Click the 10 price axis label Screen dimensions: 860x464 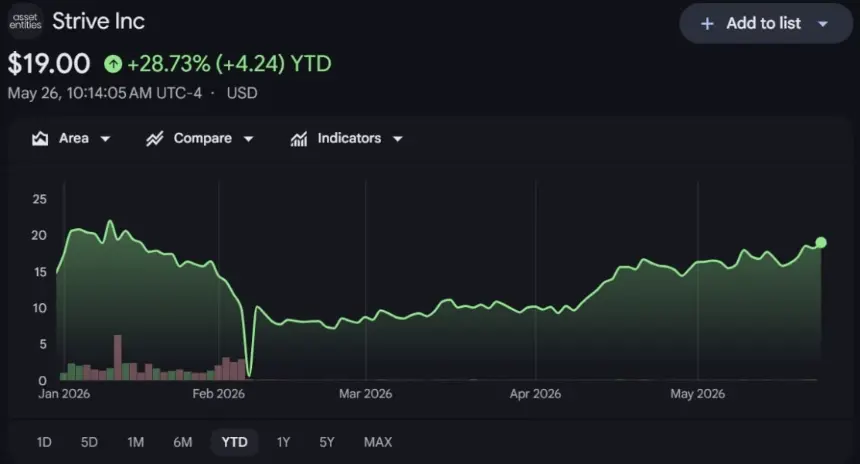39,308
